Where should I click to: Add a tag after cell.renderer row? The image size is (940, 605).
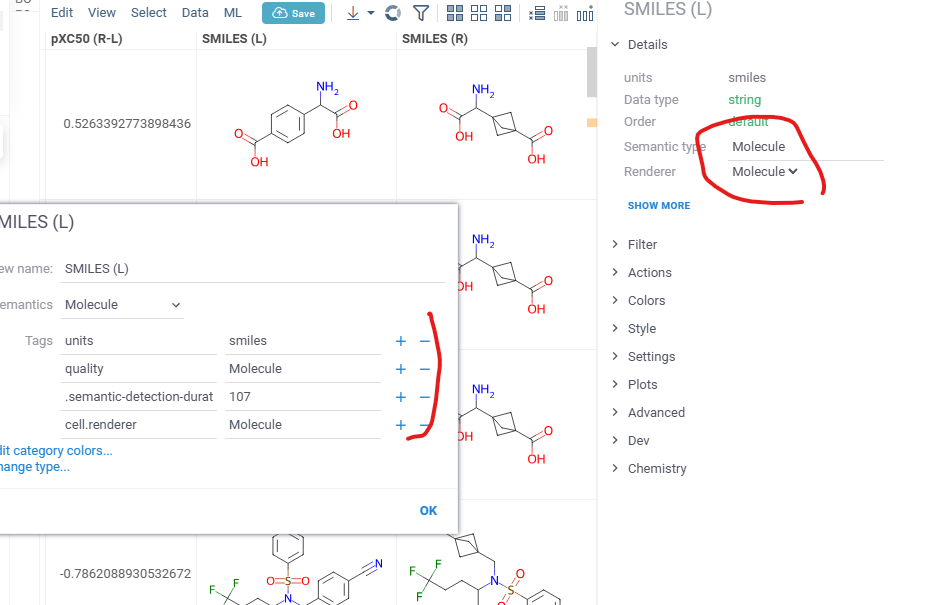pos(401,425)
